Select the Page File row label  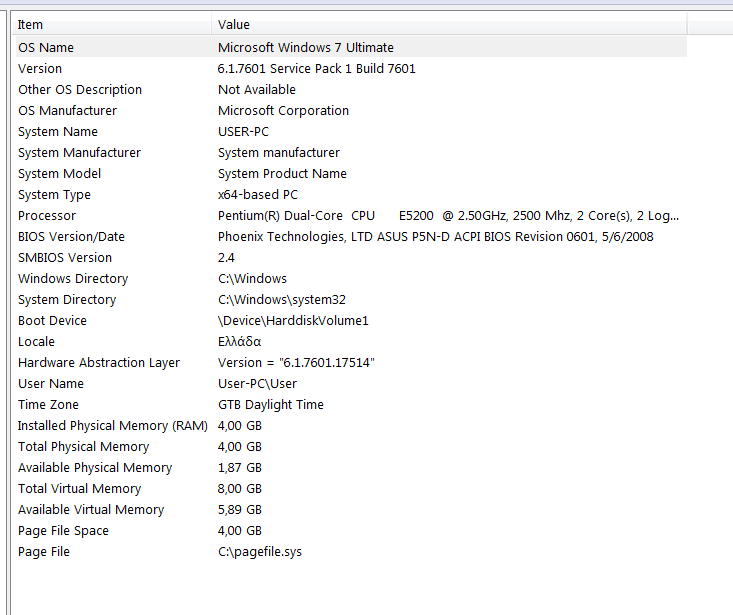pyautogui.click(x=43, y=552)
